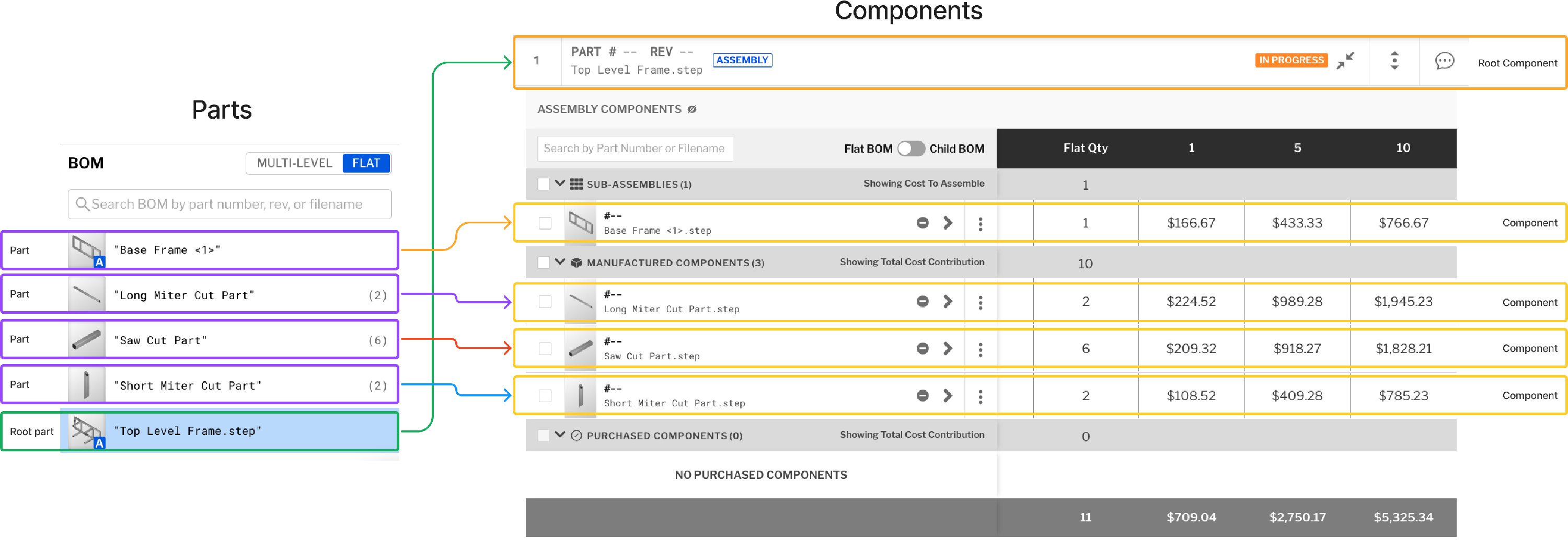Exclude Saw Cut Part using its minus-circle icon
The height and width of the screenshot is (547, 1568).
click(x=923, y=349)
